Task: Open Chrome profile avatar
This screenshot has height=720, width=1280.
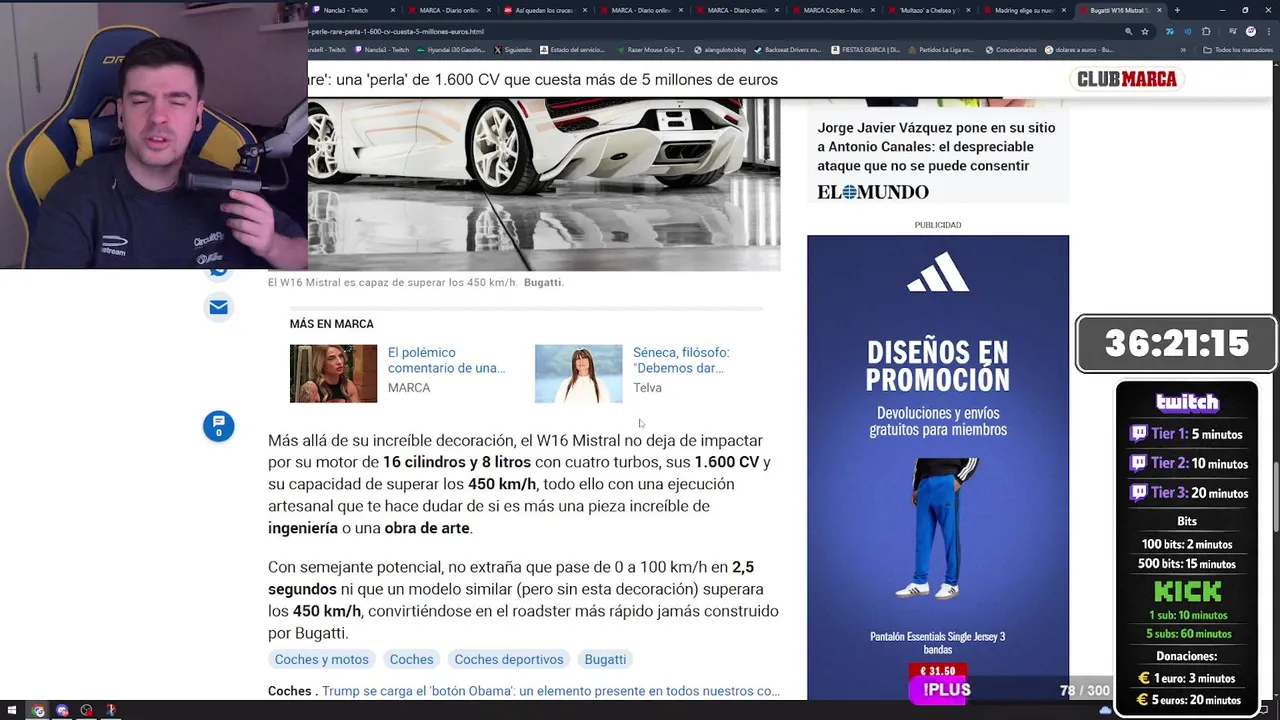Action: 1250,31
